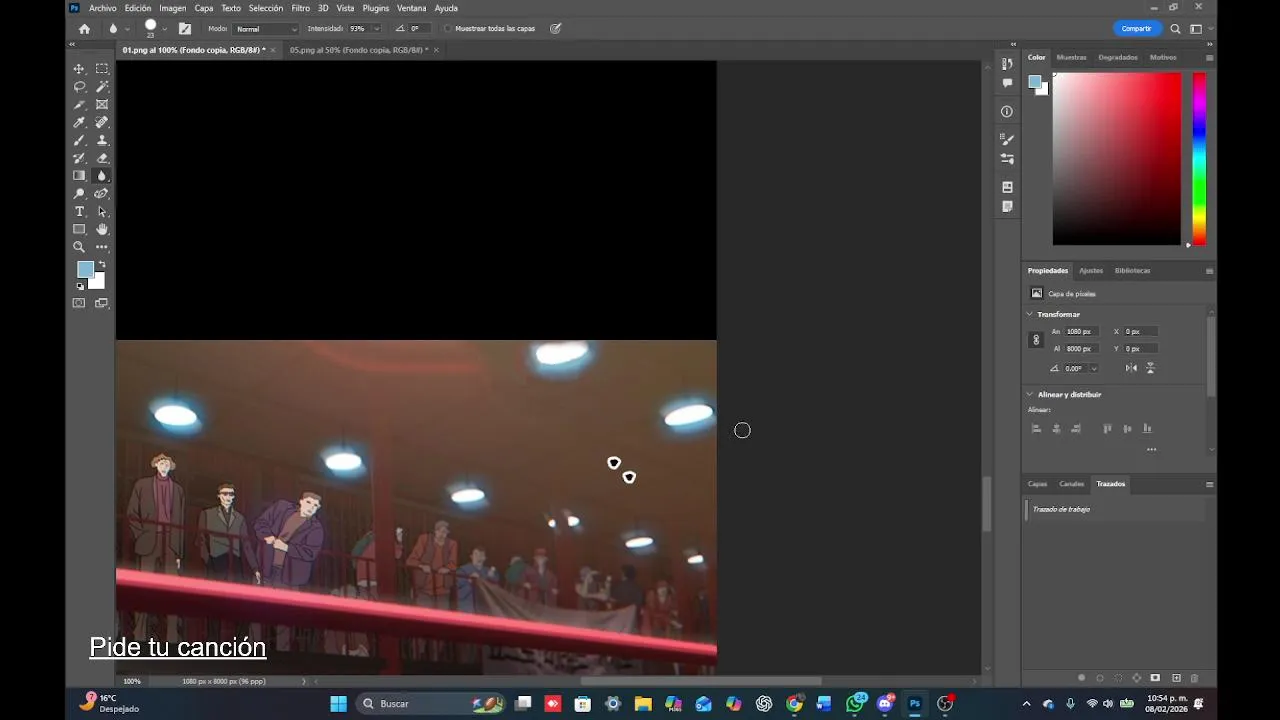Select the Healing Brush tool
The width and height of the screenshot is (1280, 720).
(102, 122)
